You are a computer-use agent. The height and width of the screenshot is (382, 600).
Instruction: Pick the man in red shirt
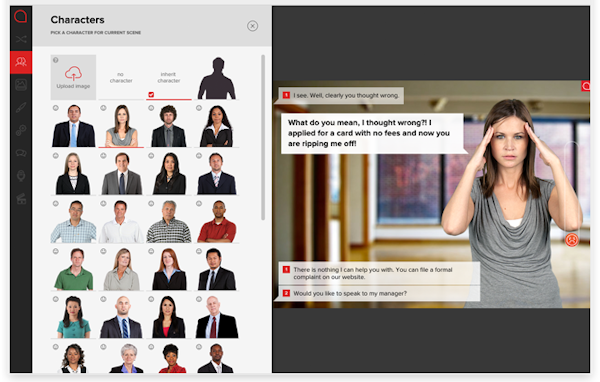tap(217, 221)
